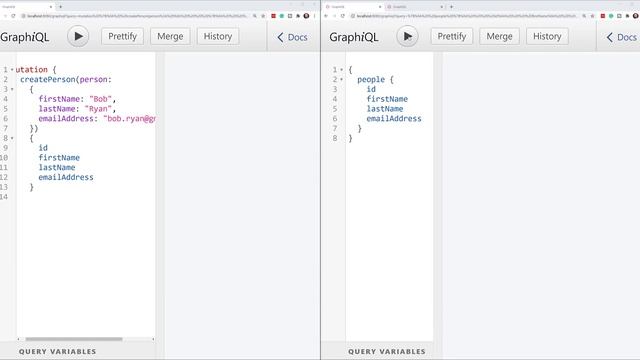
Task: Open History in the right GraphiQL window
Action: [x=547, y=36]
